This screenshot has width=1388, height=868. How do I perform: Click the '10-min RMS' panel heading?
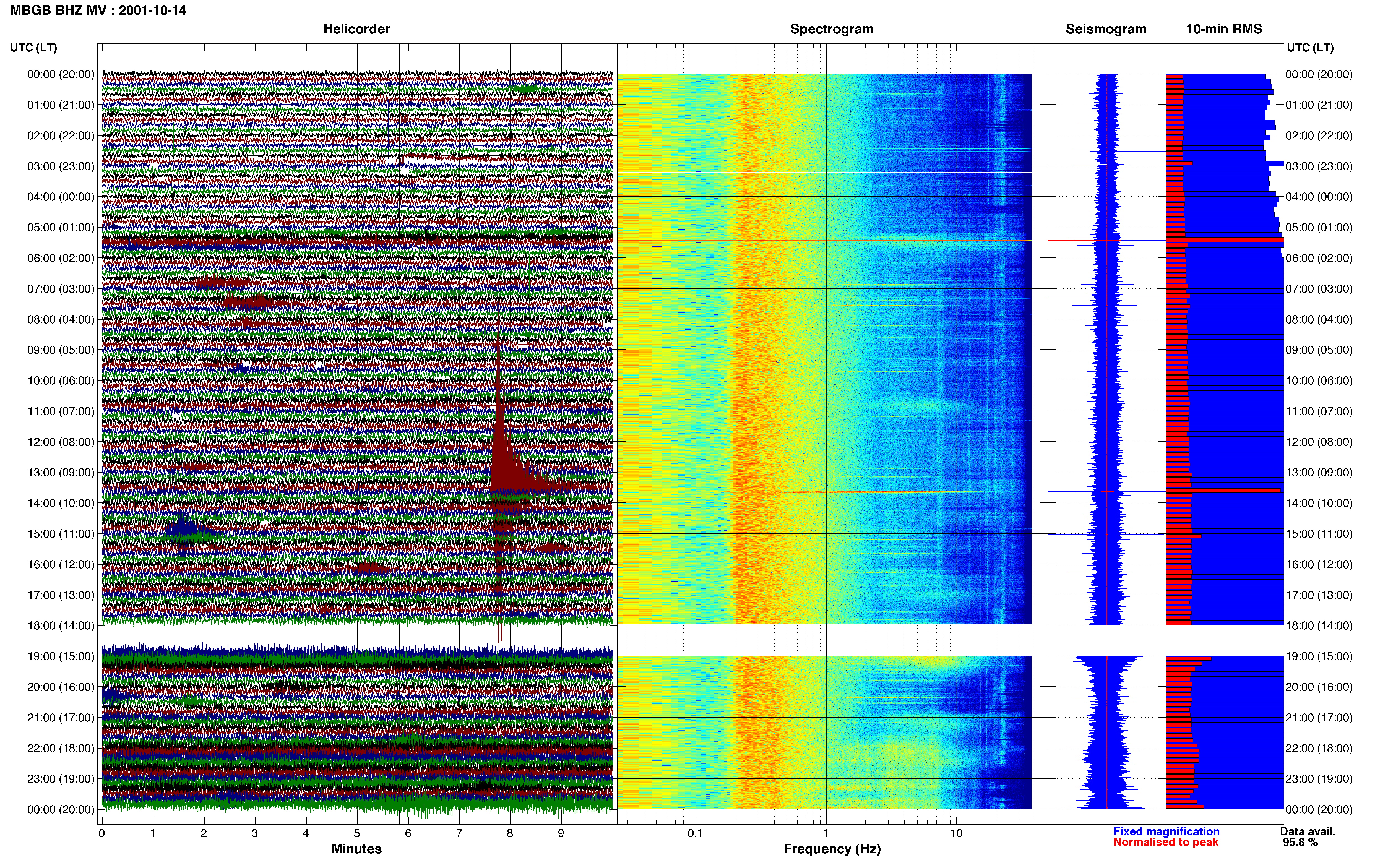tap(1224, 29)
